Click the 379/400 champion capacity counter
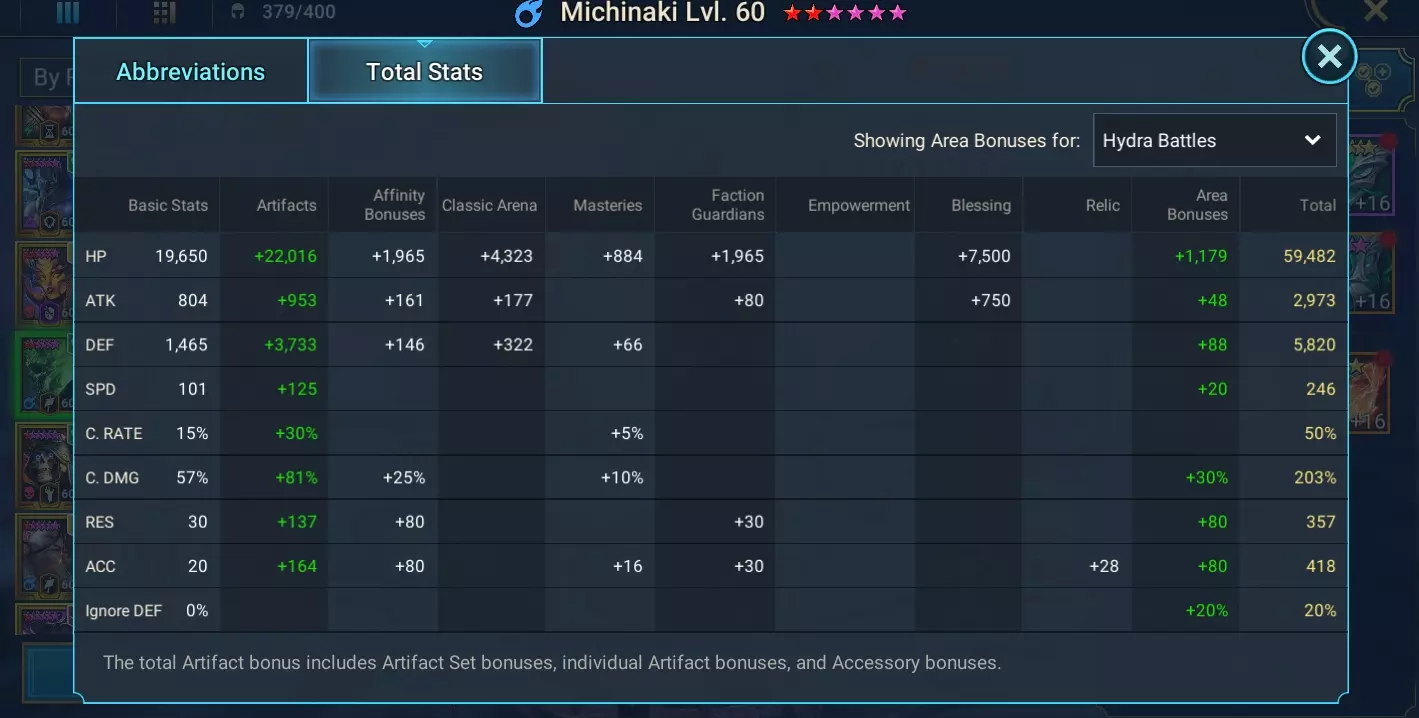Screen dimensions: 1419x718 pos(297,12)
